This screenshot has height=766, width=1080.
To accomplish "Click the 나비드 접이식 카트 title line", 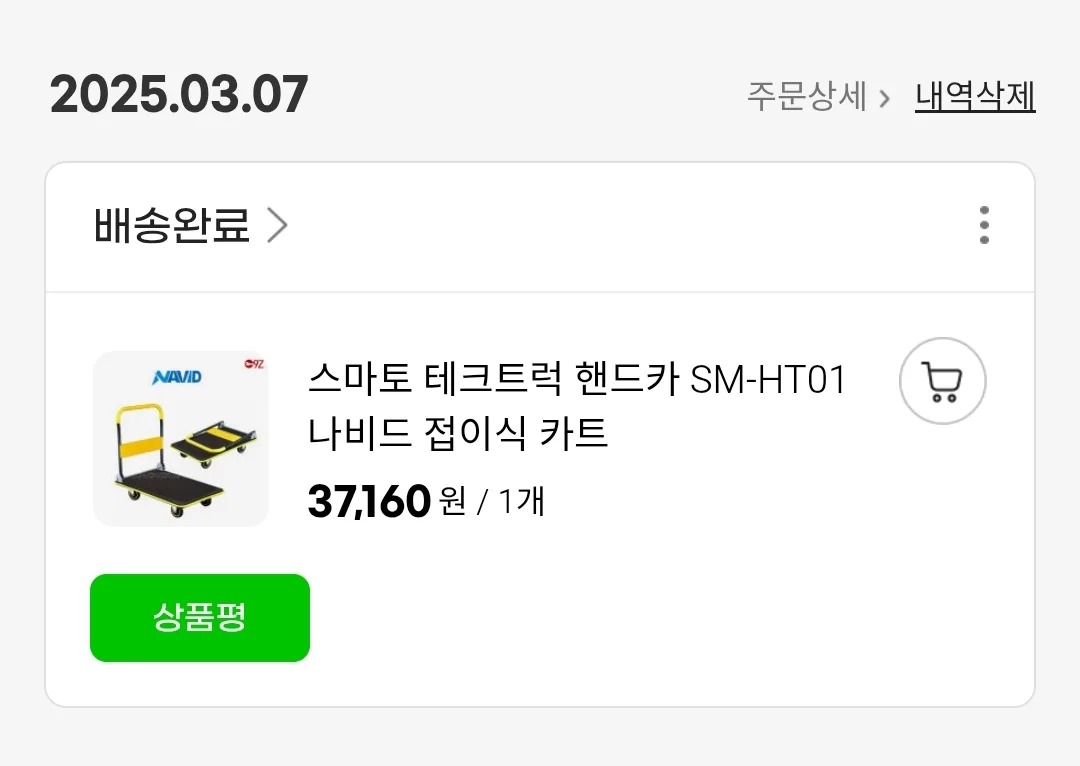I will 458,434.
